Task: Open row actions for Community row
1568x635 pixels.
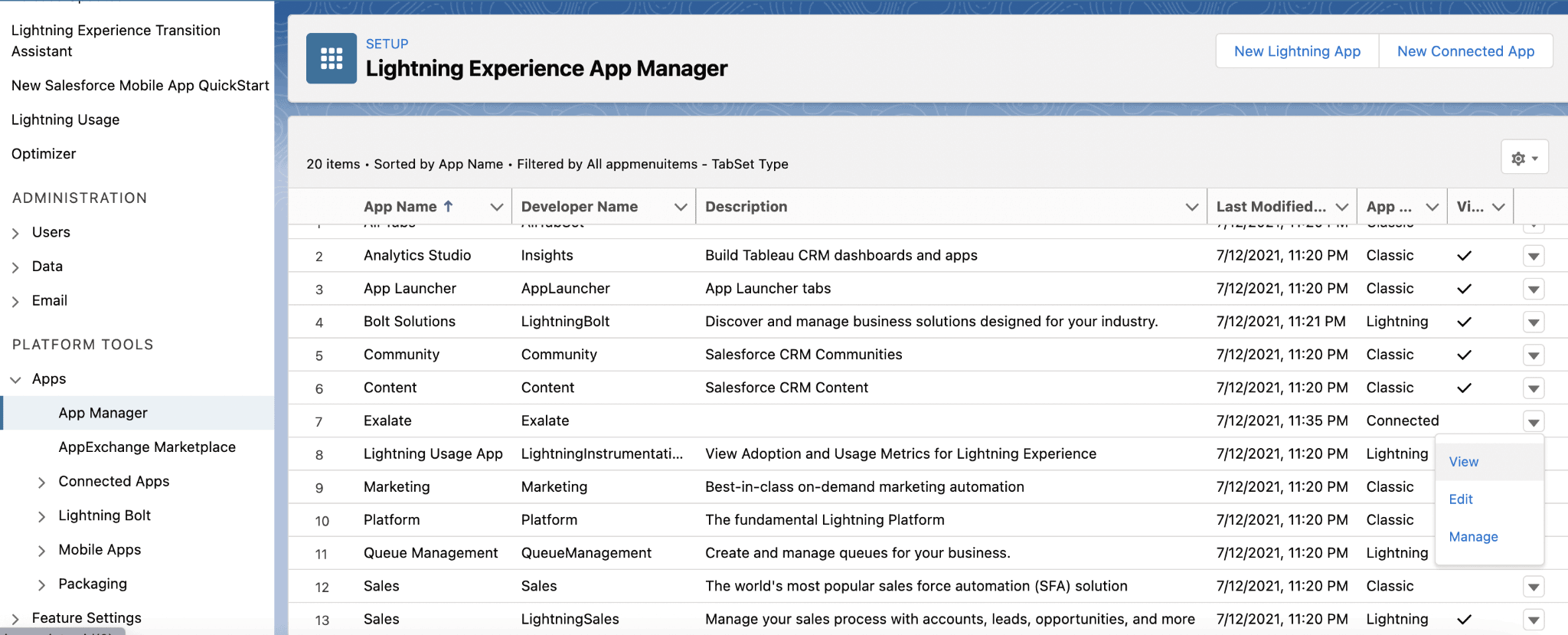Action: [1534, 355]
